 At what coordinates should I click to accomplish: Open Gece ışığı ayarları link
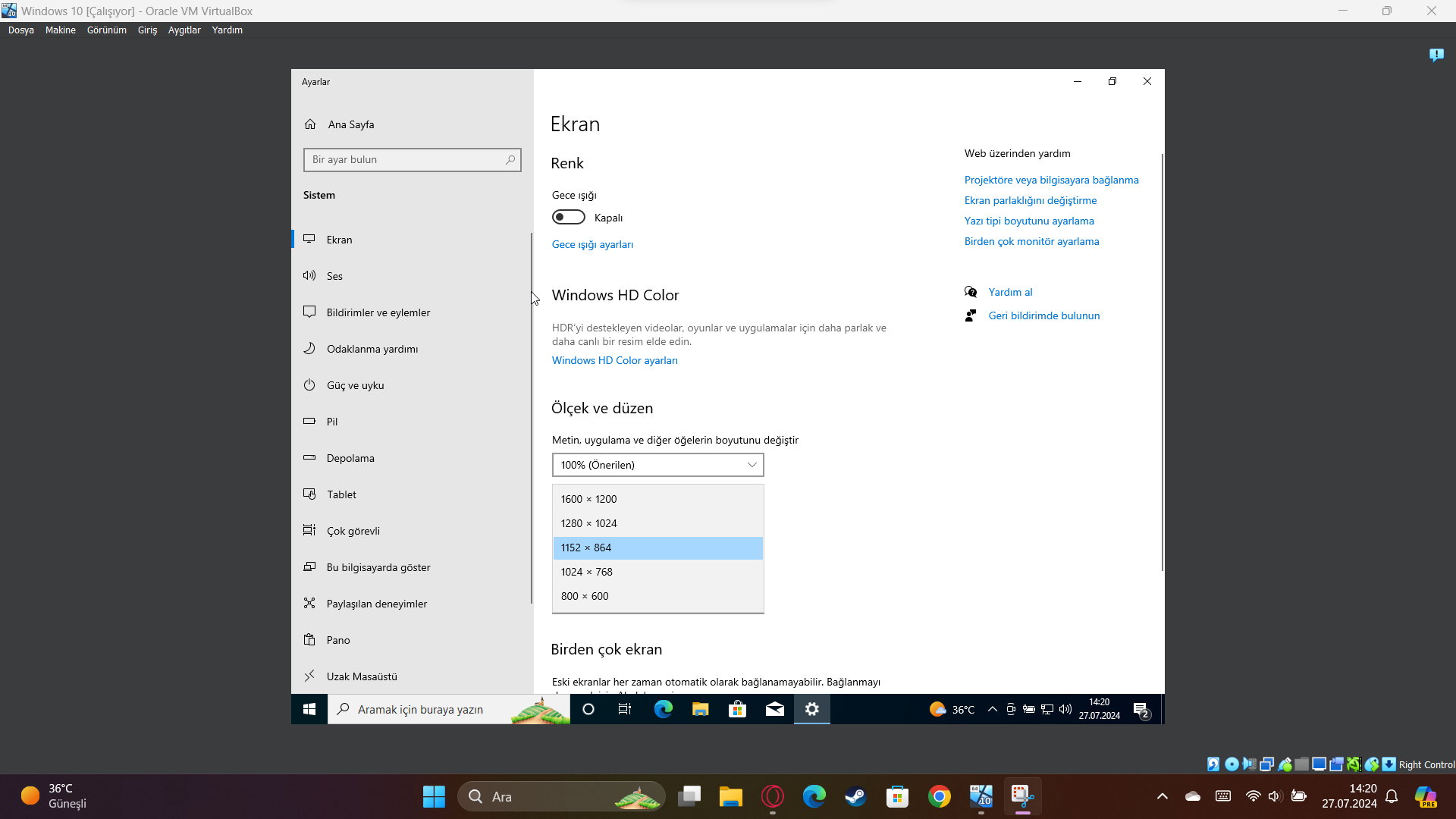coord(592,244)
